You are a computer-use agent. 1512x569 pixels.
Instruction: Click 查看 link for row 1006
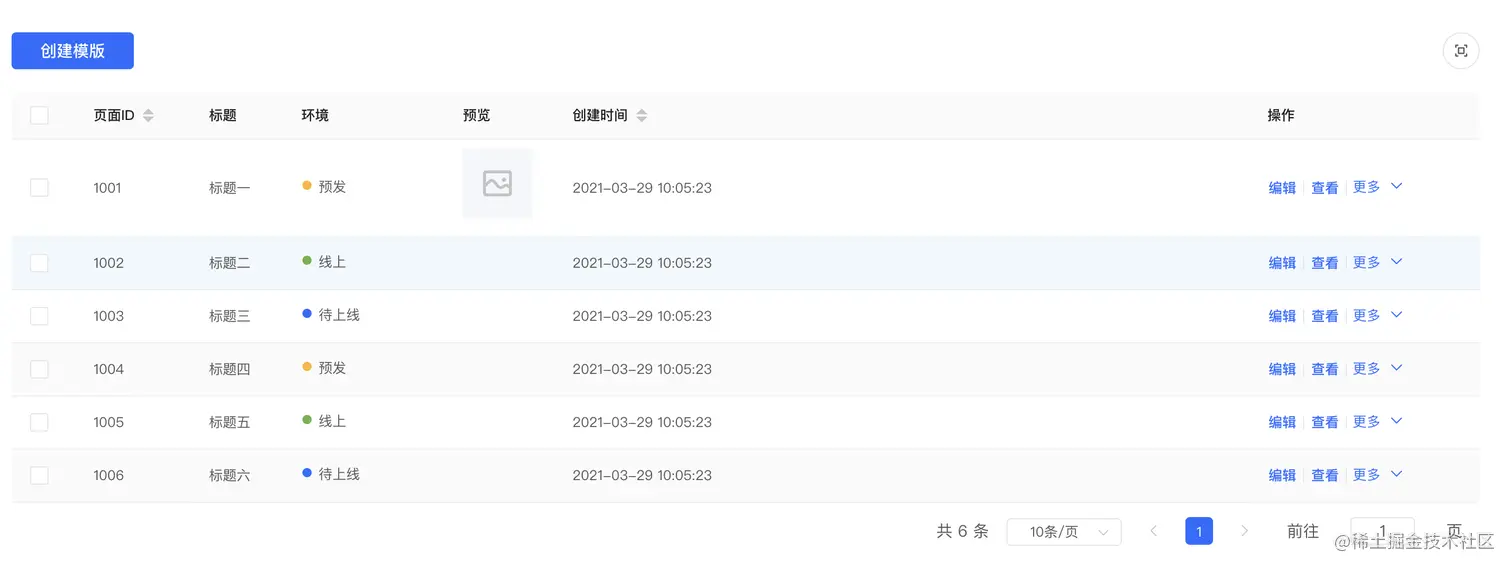1325,475
